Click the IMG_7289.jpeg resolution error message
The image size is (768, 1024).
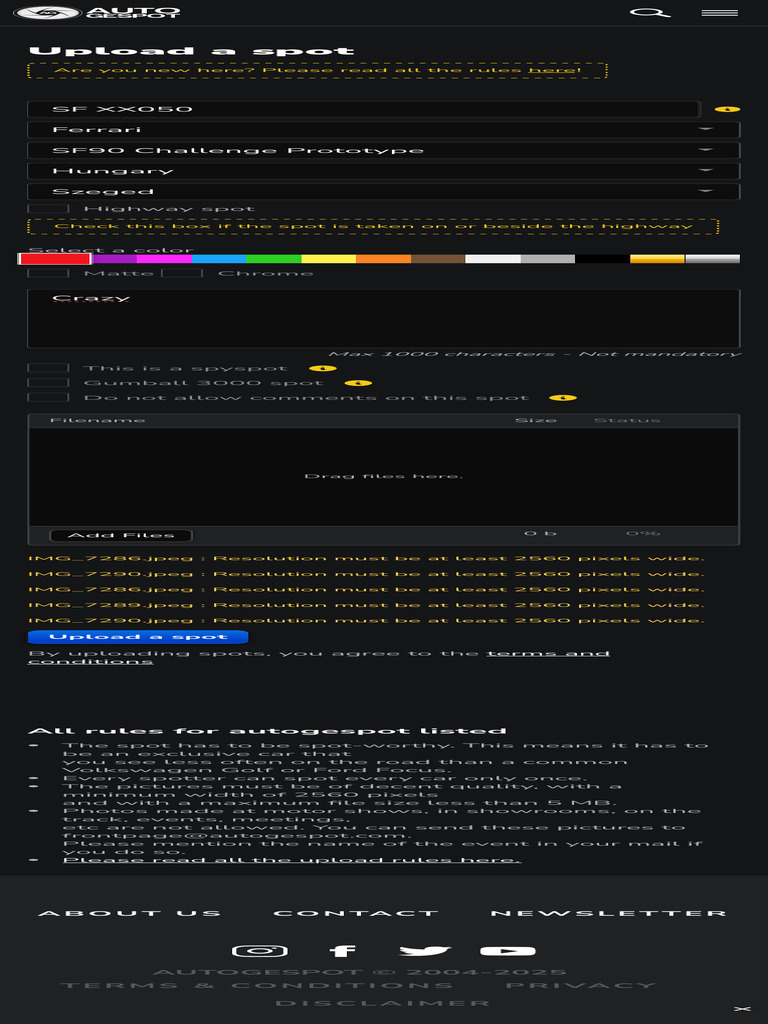point(366,605)
